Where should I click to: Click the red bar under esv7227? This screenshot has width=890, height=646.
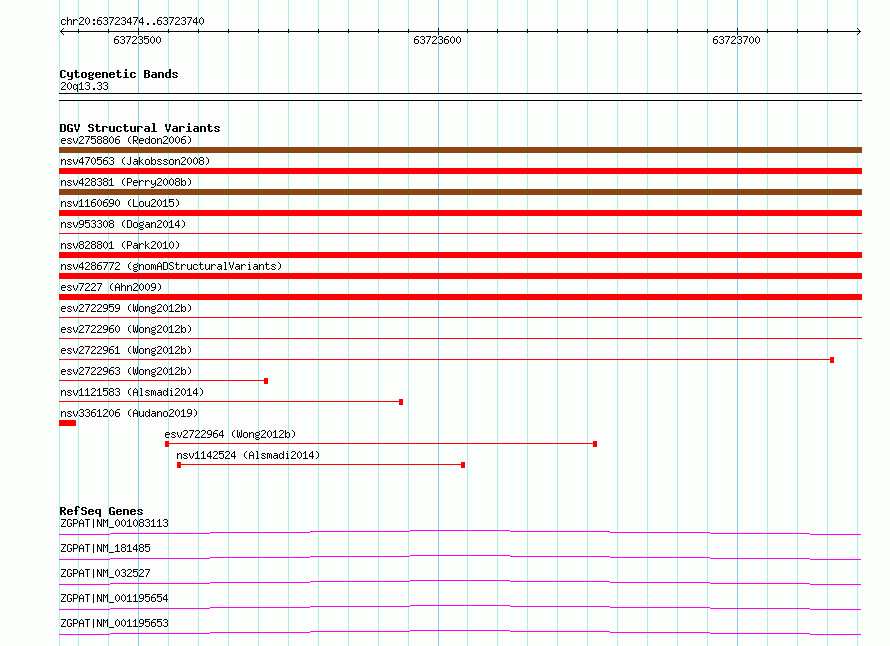coord(460,297)
